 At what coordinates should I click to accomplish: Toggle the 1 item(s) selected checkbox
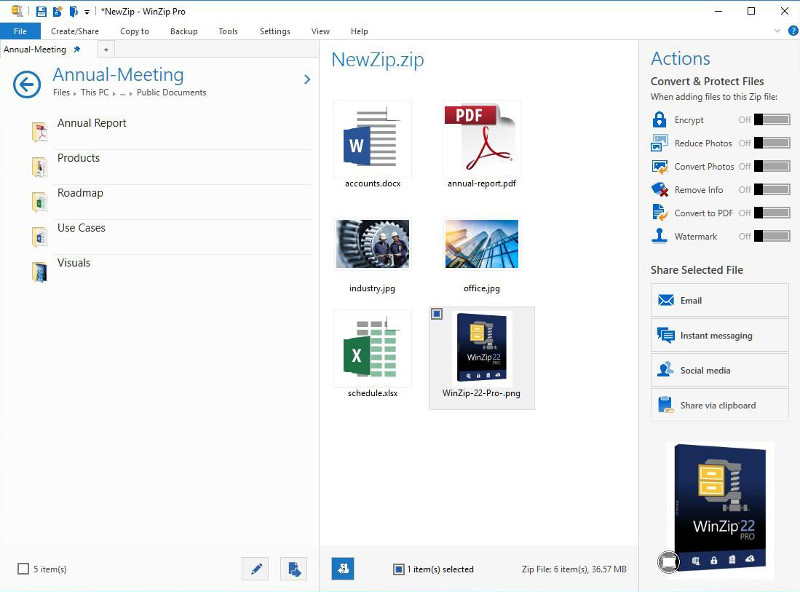tap(398, 569)
